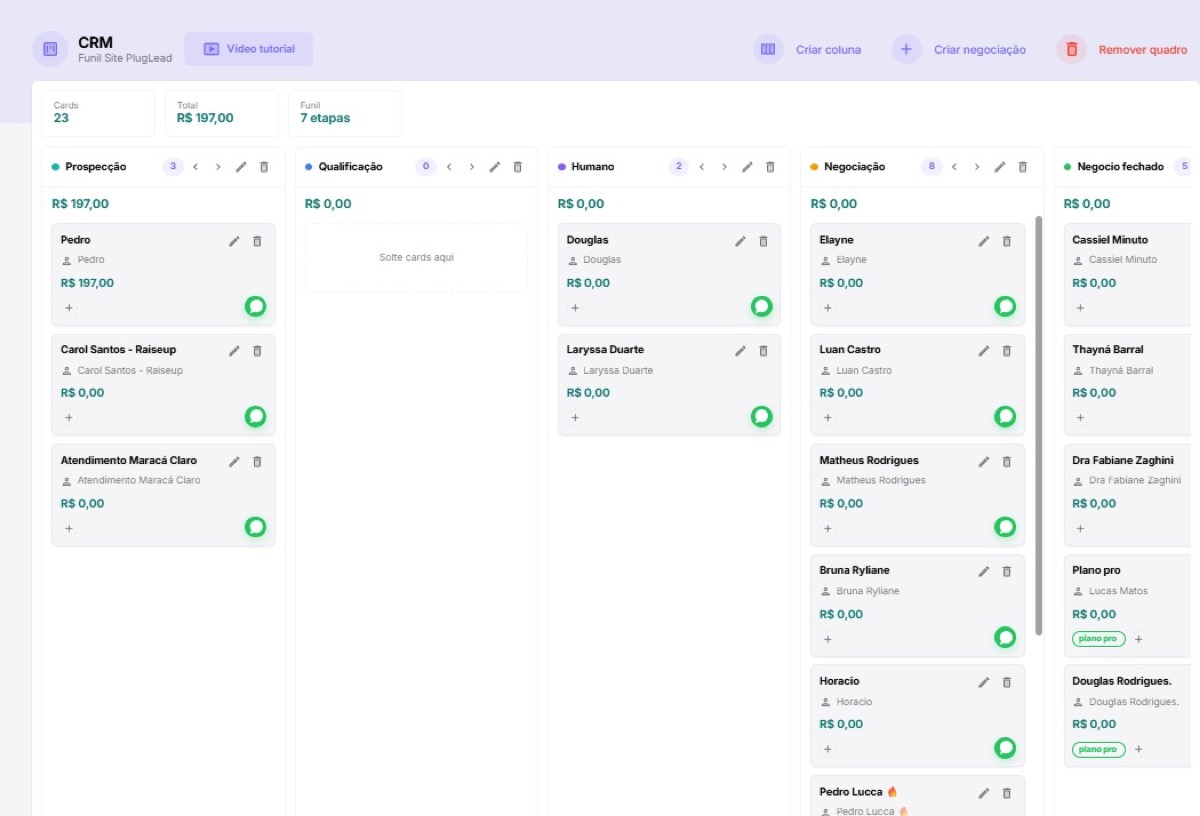The image size is (1200, 816).
Task: Click Criar coluna
Action: 807,49
